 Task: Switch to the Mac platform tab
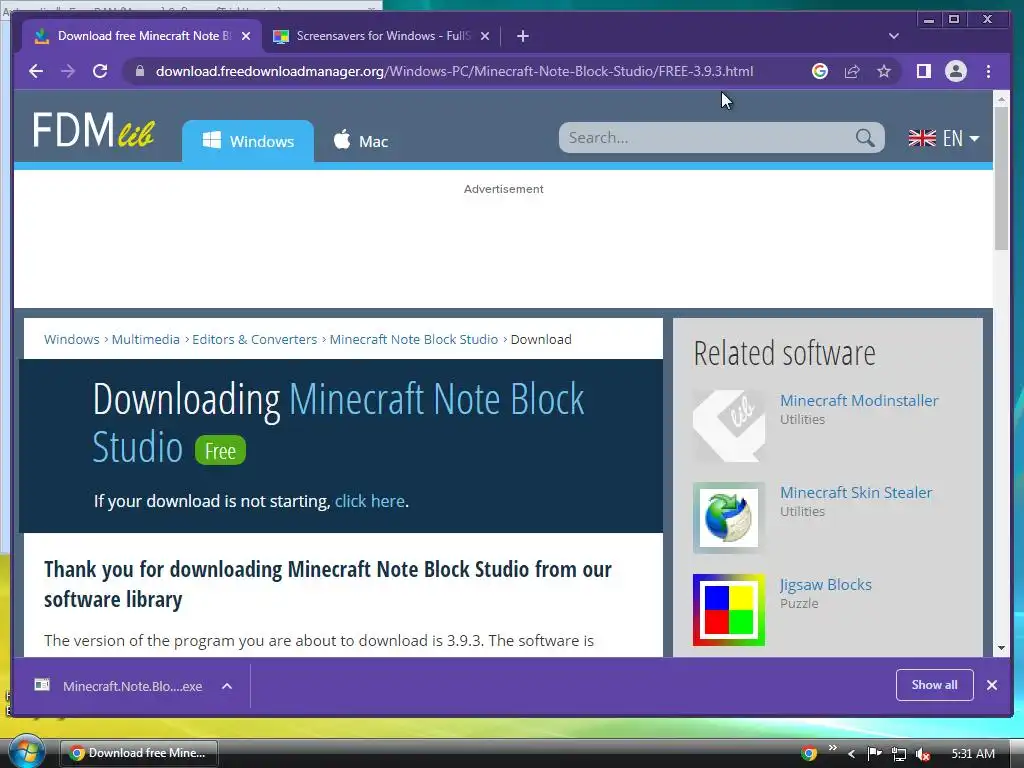tap(360, 141)
